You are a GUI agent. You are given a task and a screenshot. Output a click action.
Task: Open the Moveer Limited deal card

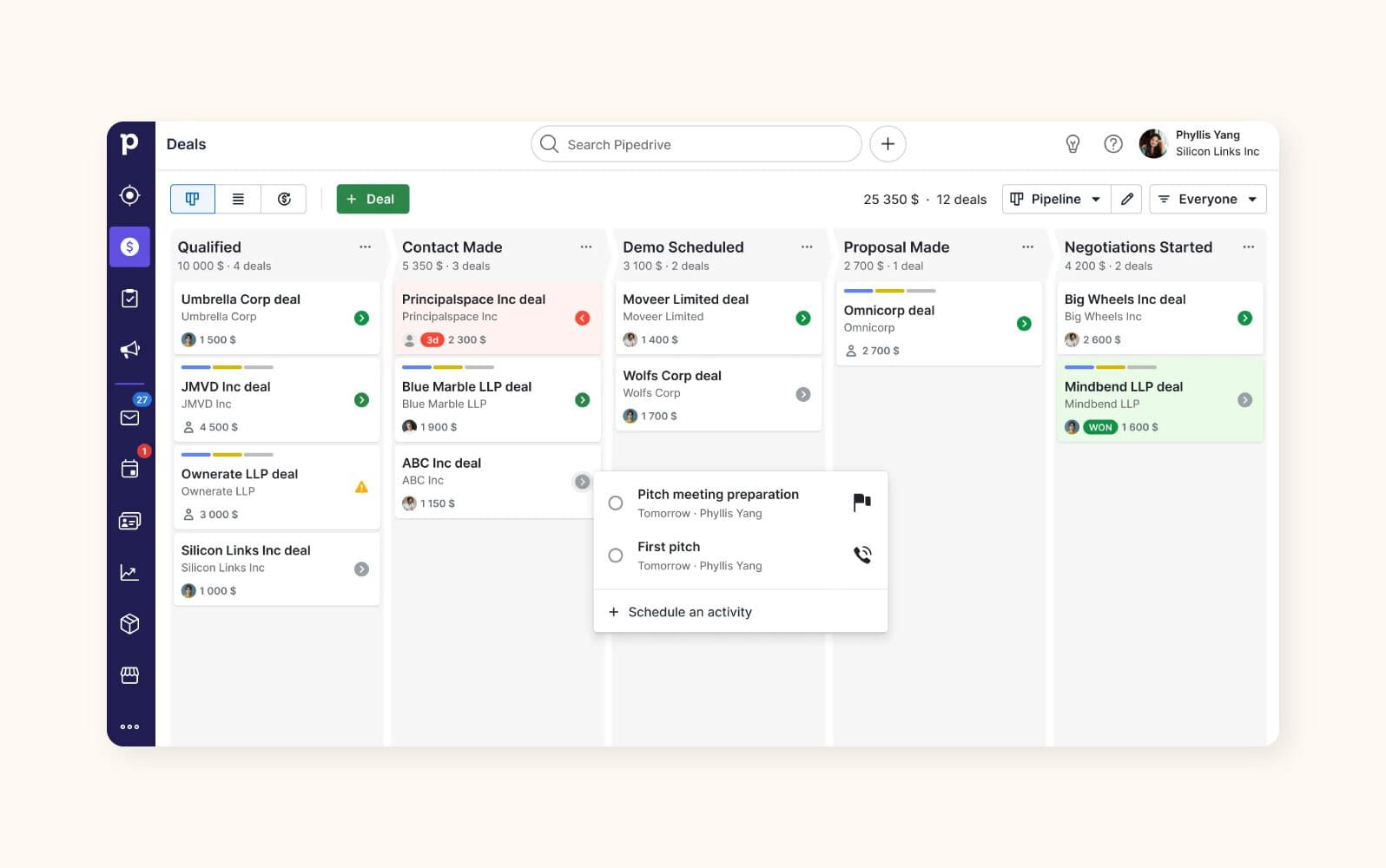click(718, 318)
